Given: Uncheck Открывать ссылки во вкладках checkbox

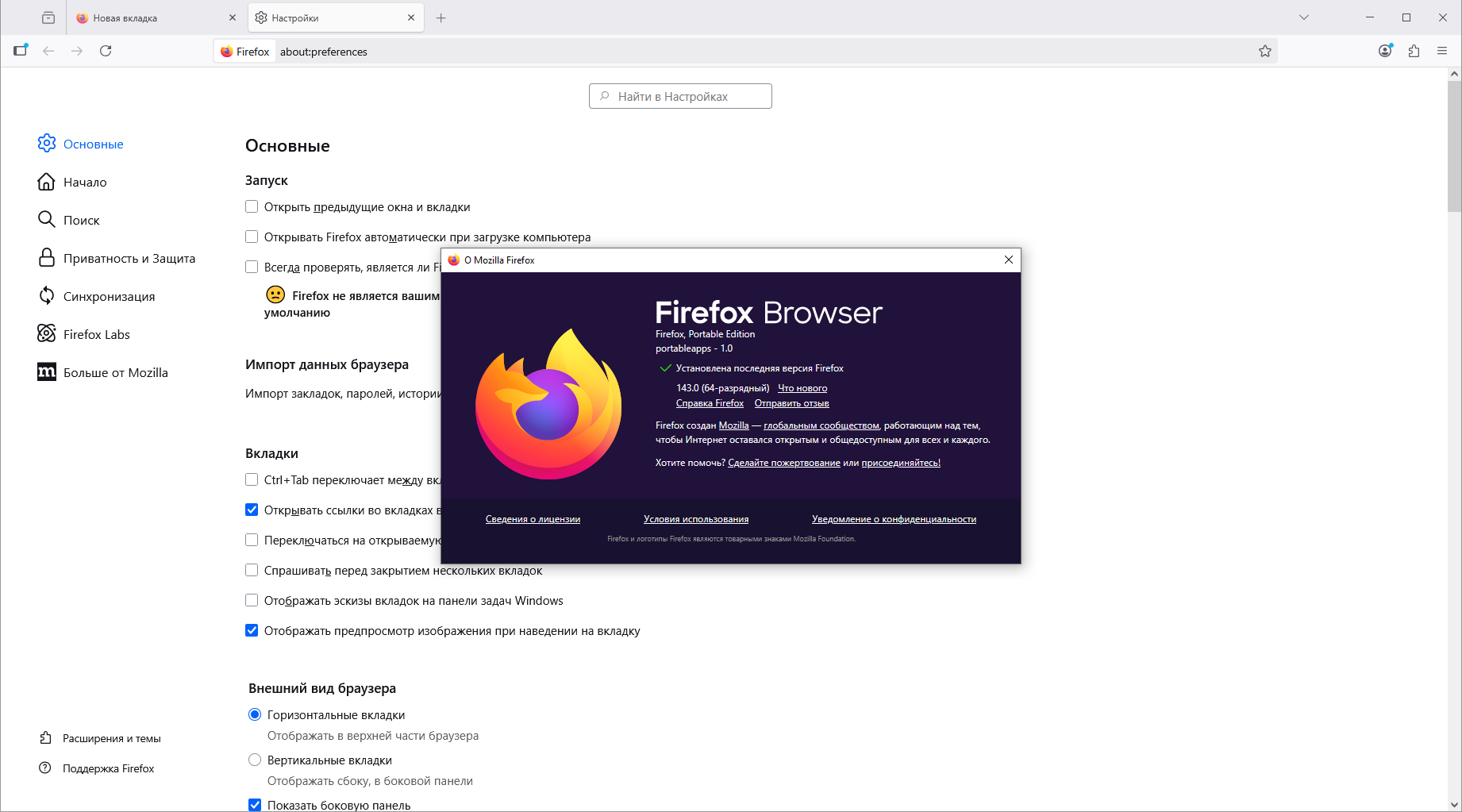Looking at the screenshot, I should (252, 510).
